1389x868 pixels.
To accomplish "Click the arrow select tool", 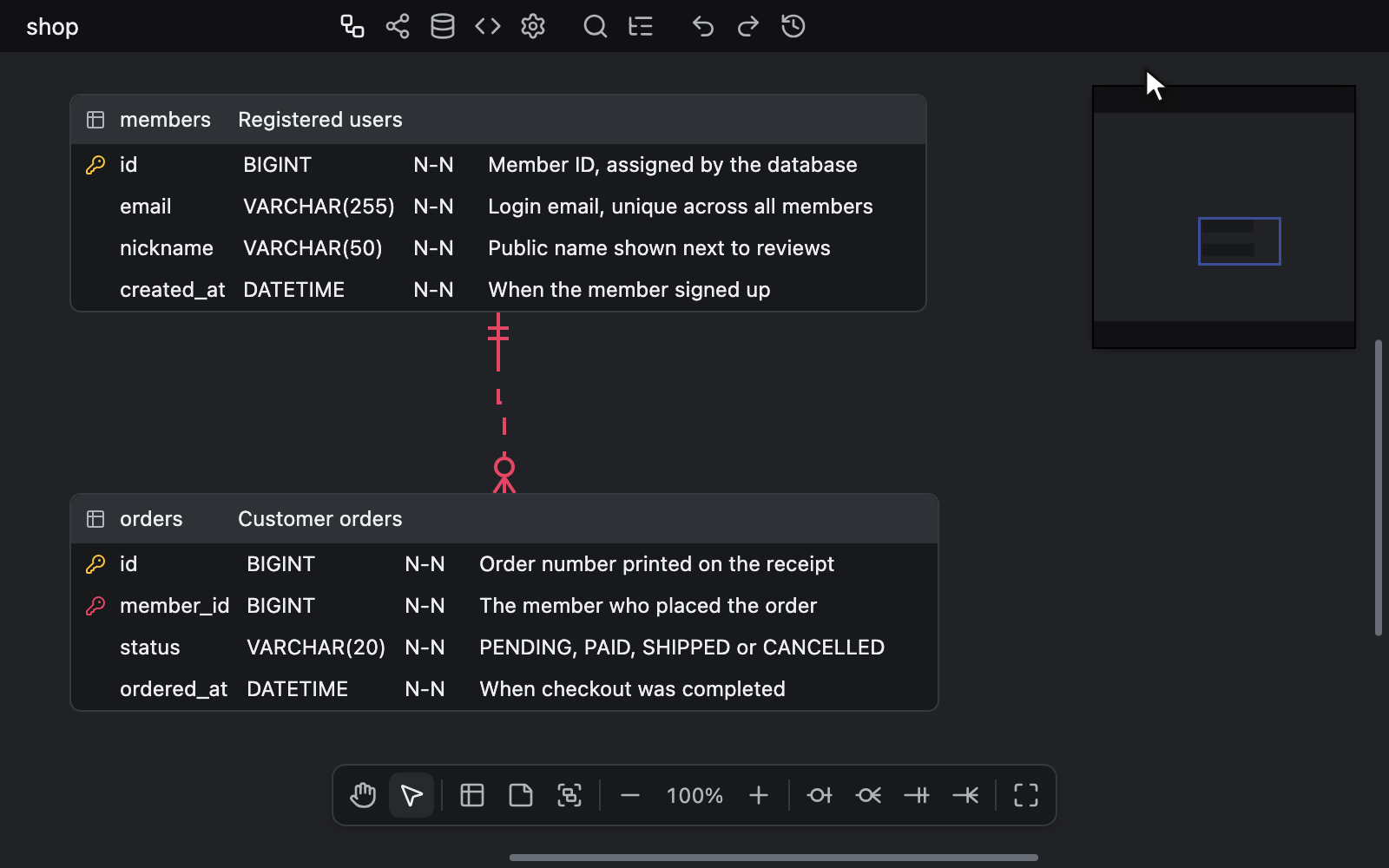I will click(411, 795).
